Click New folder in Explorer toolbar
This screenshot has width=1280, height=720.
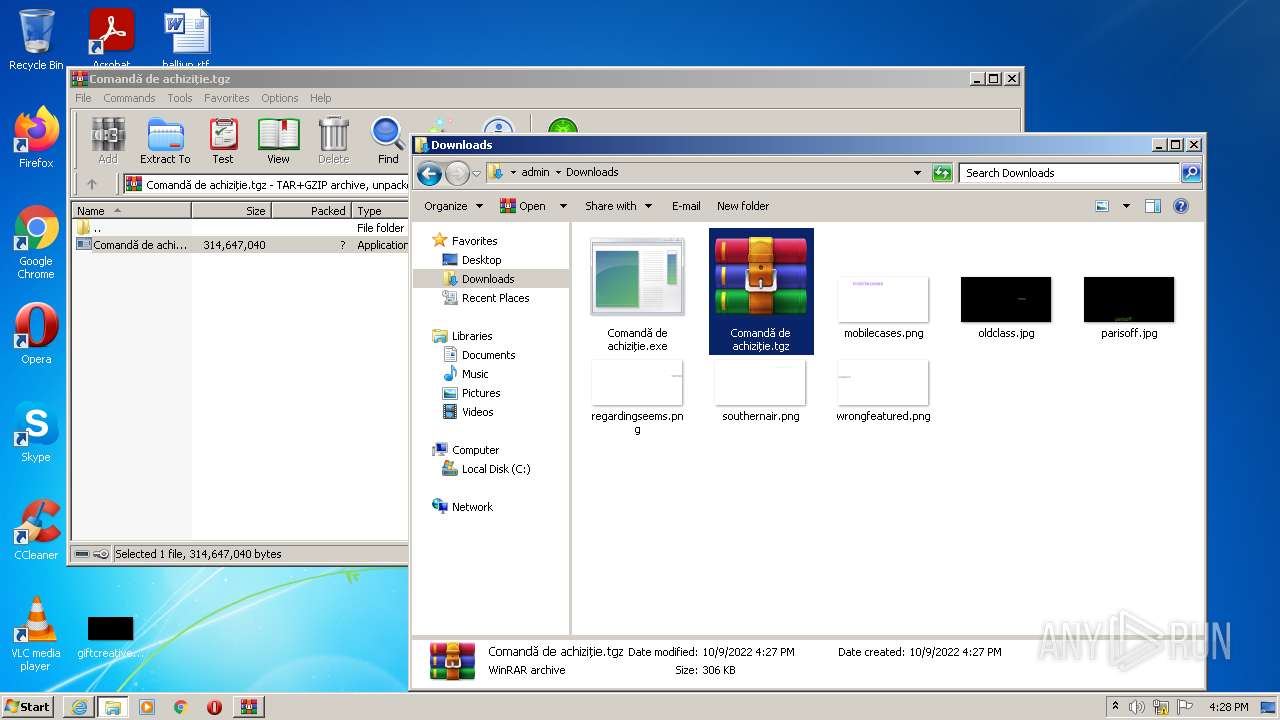[743, 206]
